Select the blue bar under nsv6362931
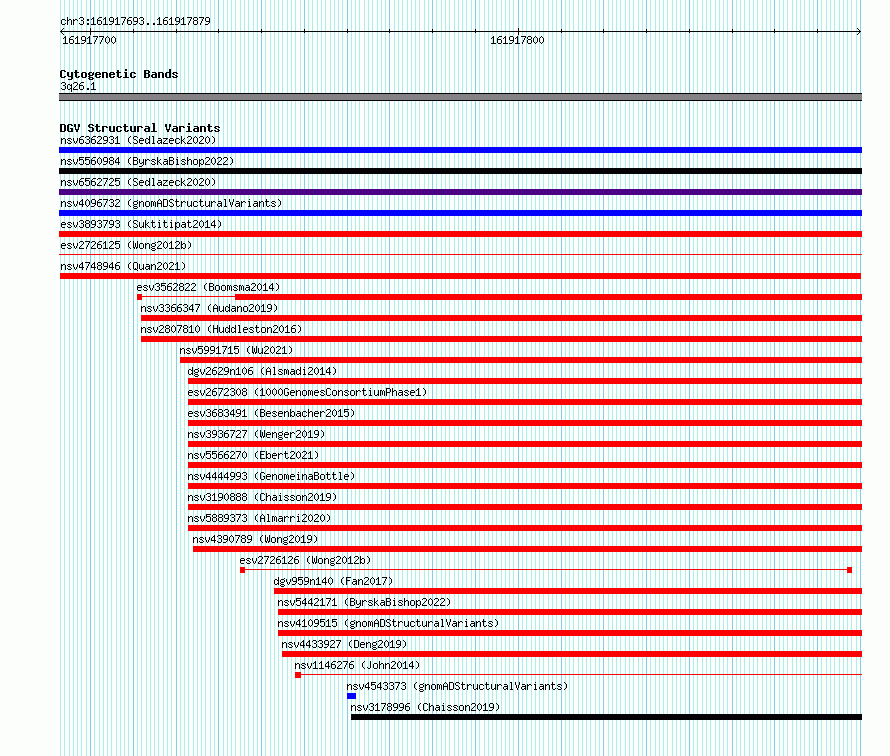The image size is (890, 756). [x=460, y=150]
